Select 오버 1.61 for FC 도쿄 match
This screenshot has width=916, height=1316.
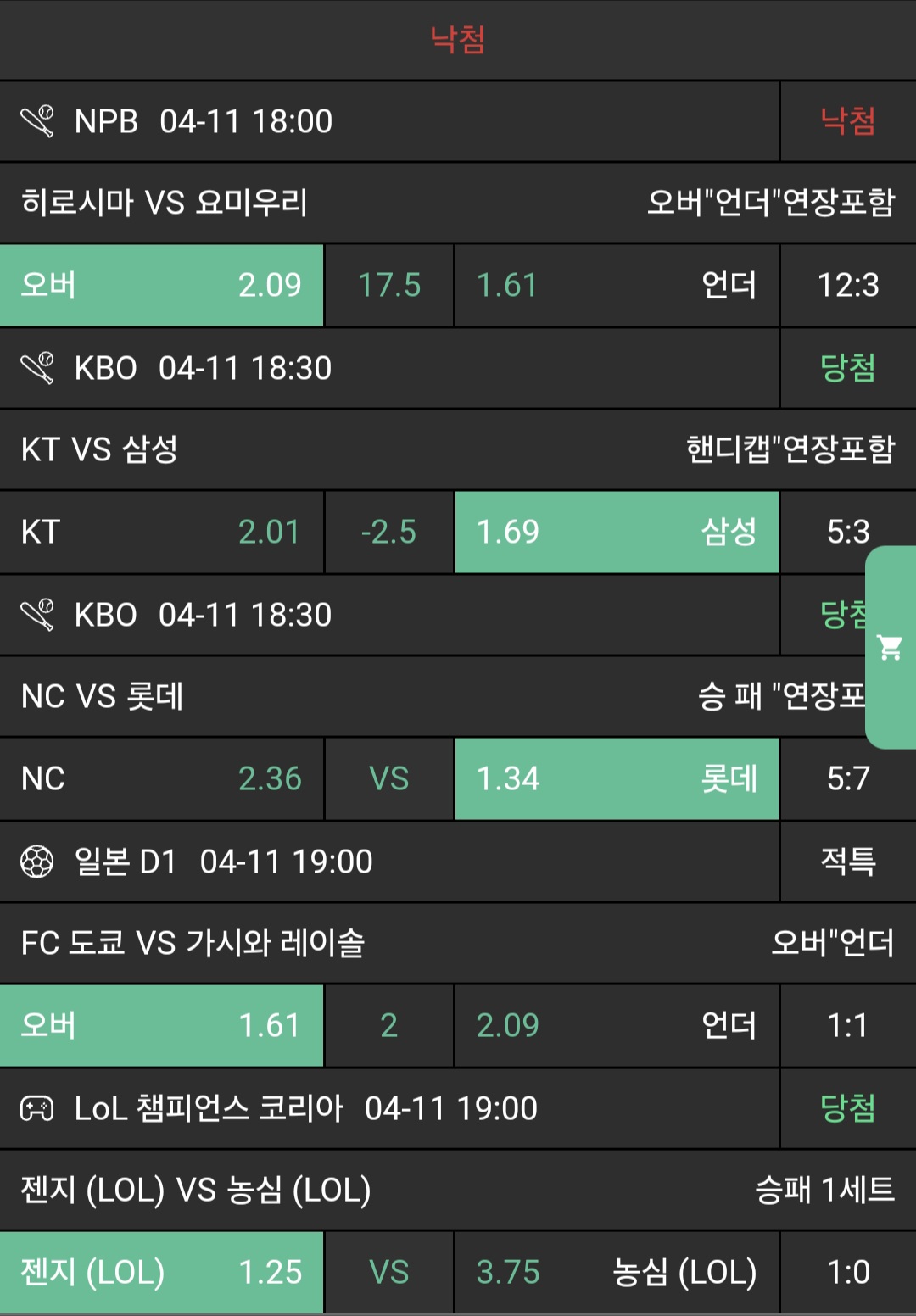[161, 1026]
